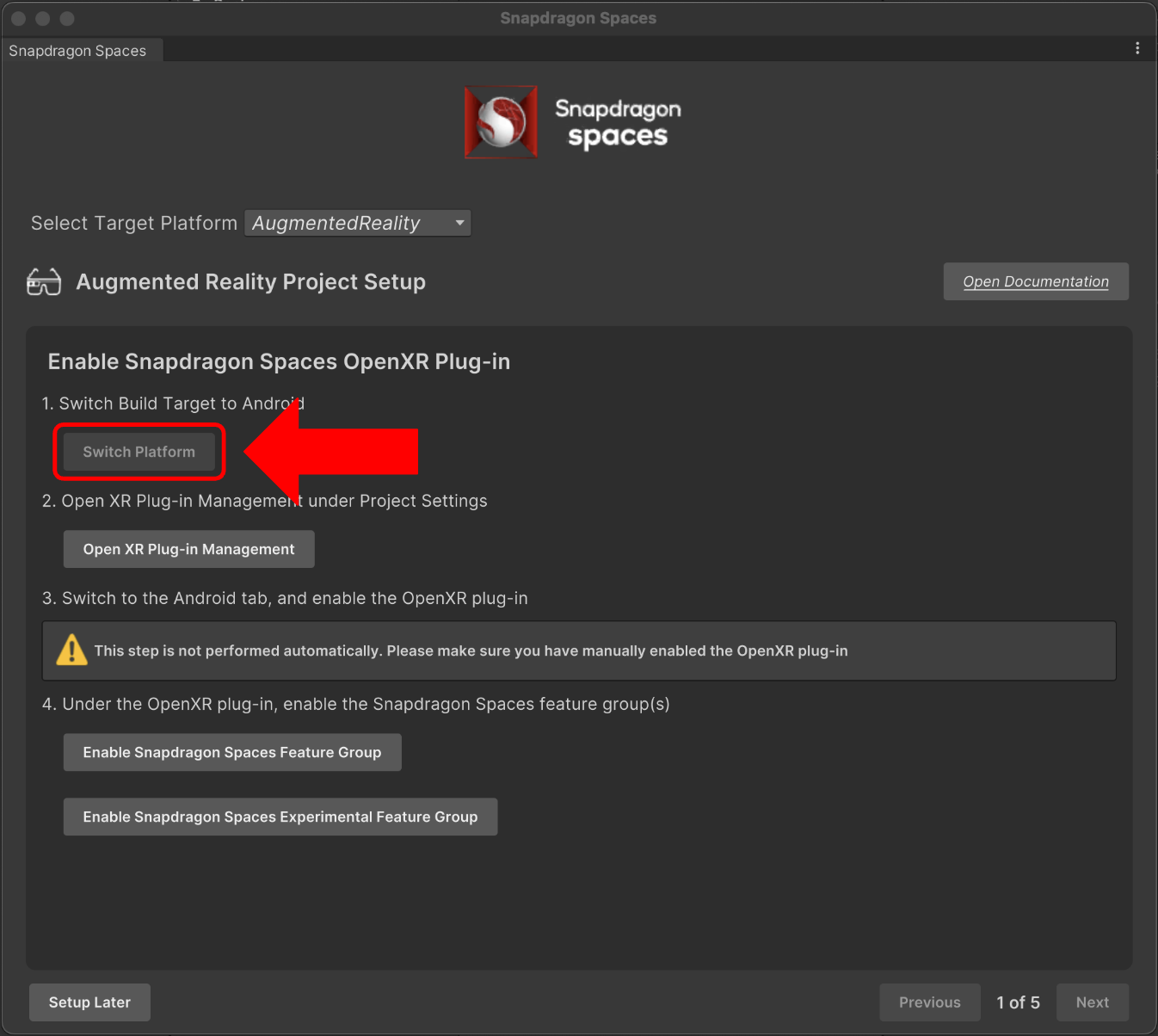Select the Snapdragon Spaces tab
The image size is (1158, 1036).
pos(81,51)
